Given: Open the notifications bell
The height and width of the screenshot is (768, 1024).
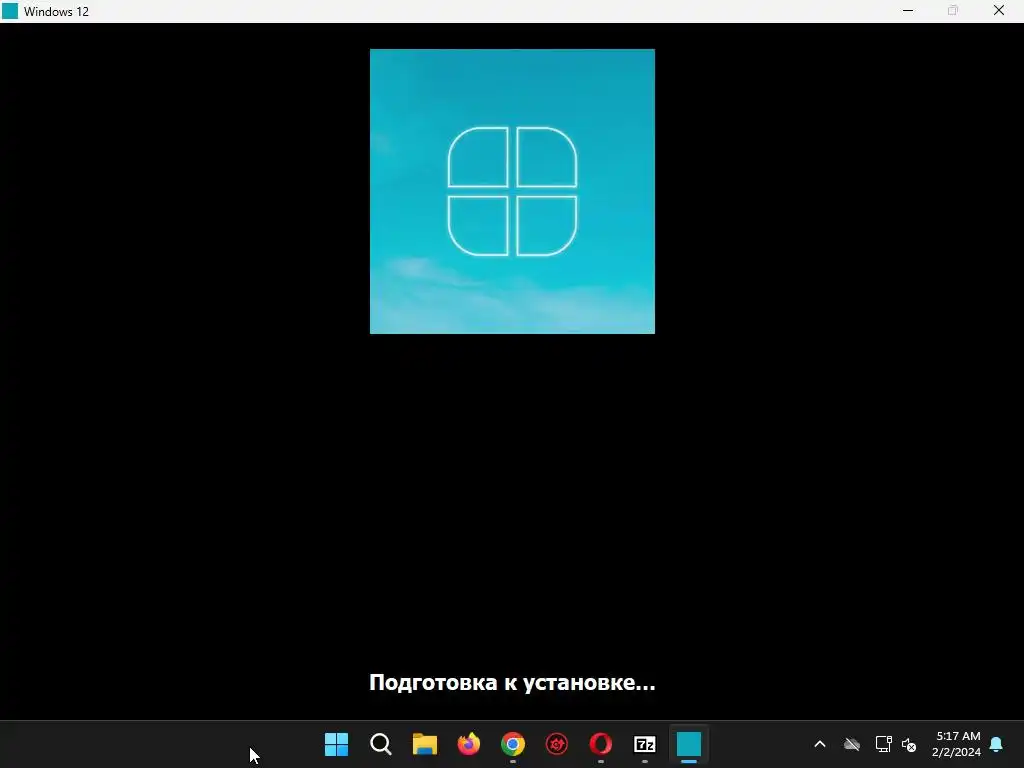Looking at the screenshot, I should 996,744.
